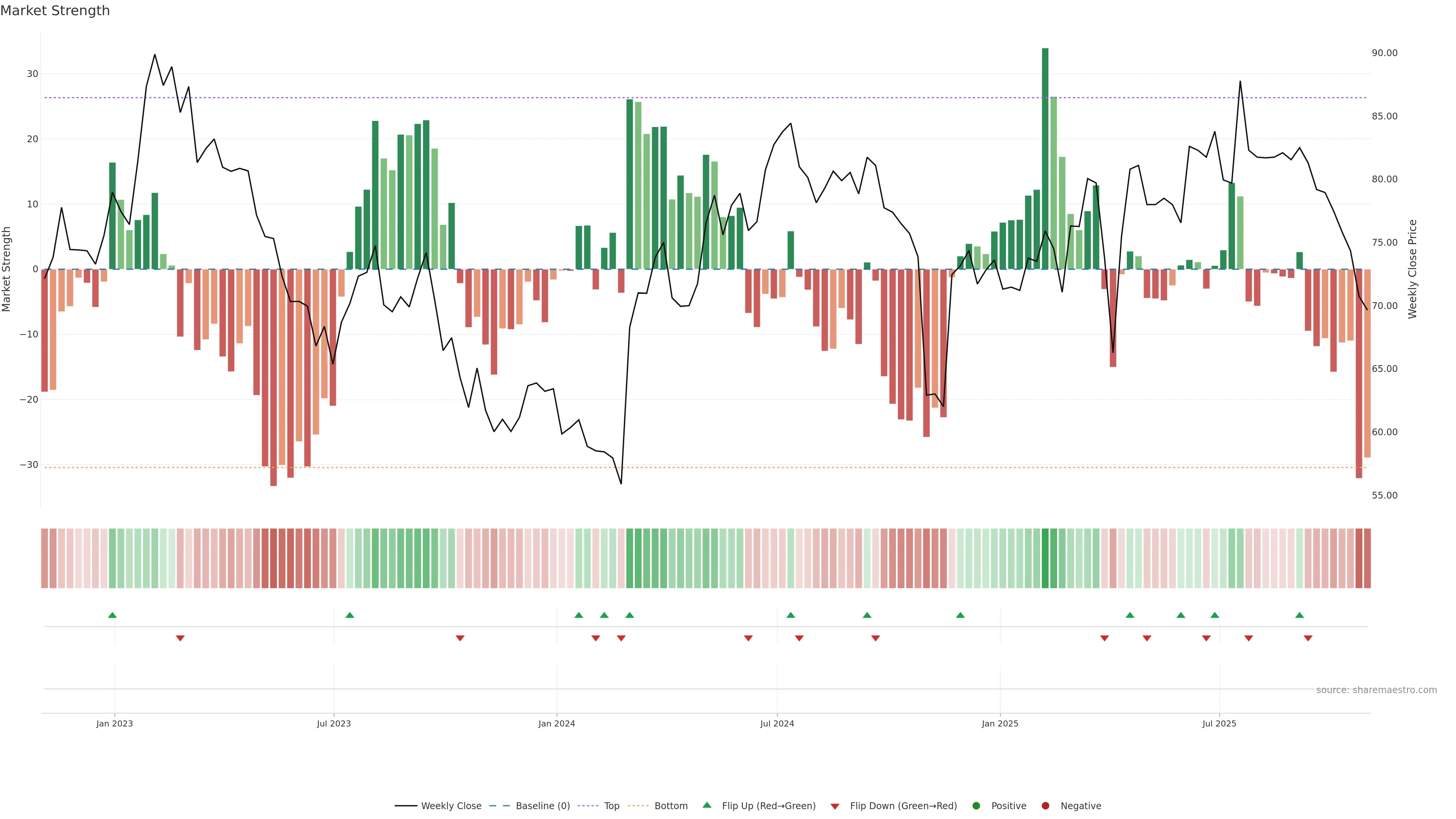This screenshot has width=1456, height=819.
Task: Click the Jan 2024 x-axis label
Action: 557,723
